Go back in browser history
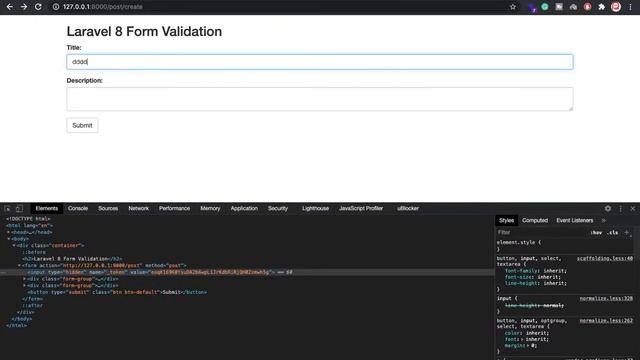Viewport: 640px width, 360px height. [x=9, y=7]
